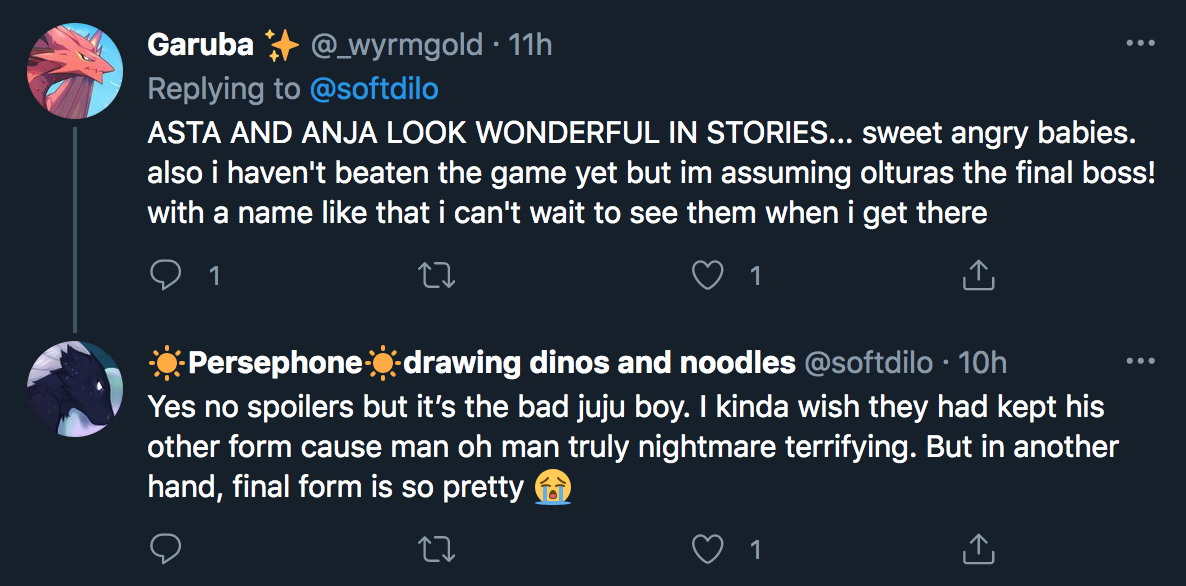Open the 11h timestamp
Screen dimensions: 1186x586
(529, 45)
